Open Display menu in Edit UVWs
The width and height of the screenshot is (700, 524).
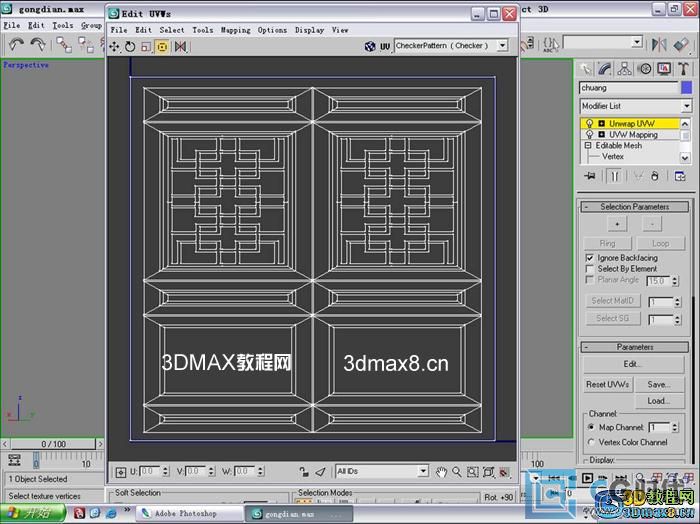(309, 30)
